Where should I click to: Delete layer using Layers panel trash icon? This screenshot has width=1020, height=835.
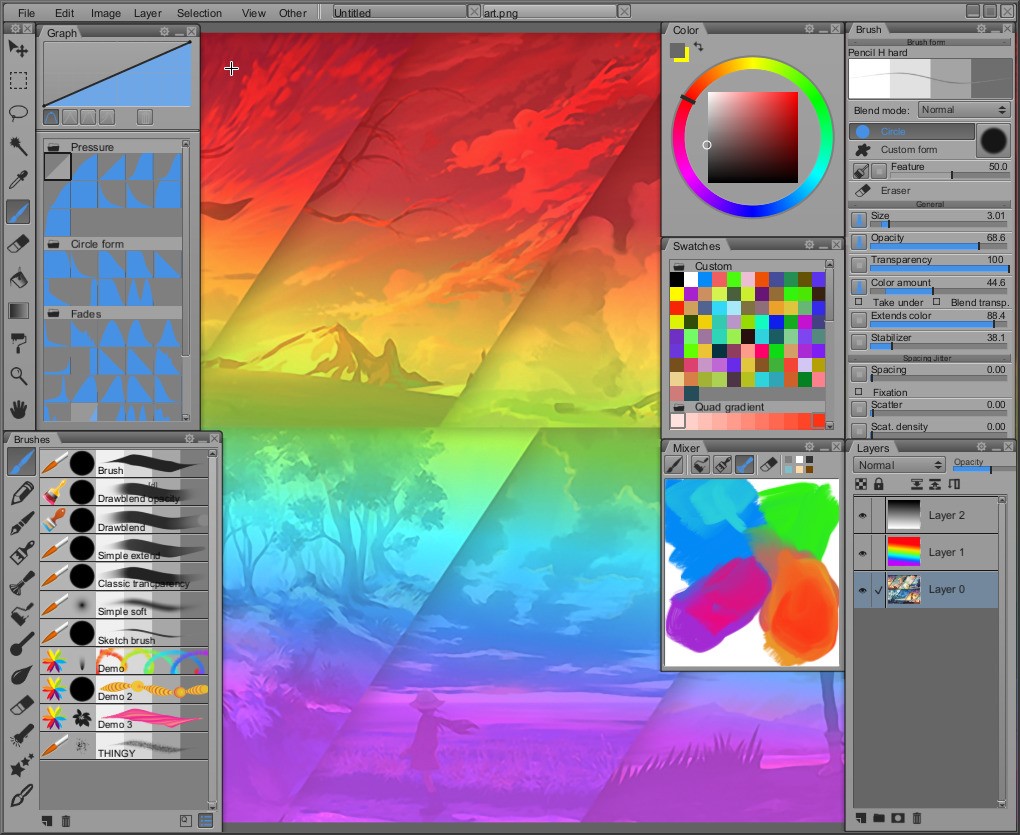pyautogui.click(x=917, y=818)
